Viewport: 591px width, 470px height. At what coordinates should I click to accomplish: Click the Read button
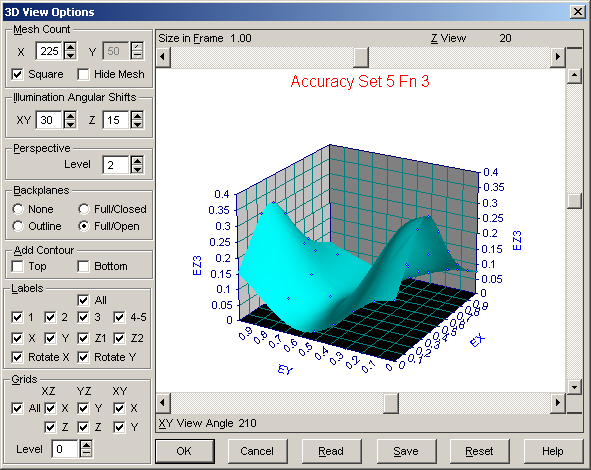point(331,451)
